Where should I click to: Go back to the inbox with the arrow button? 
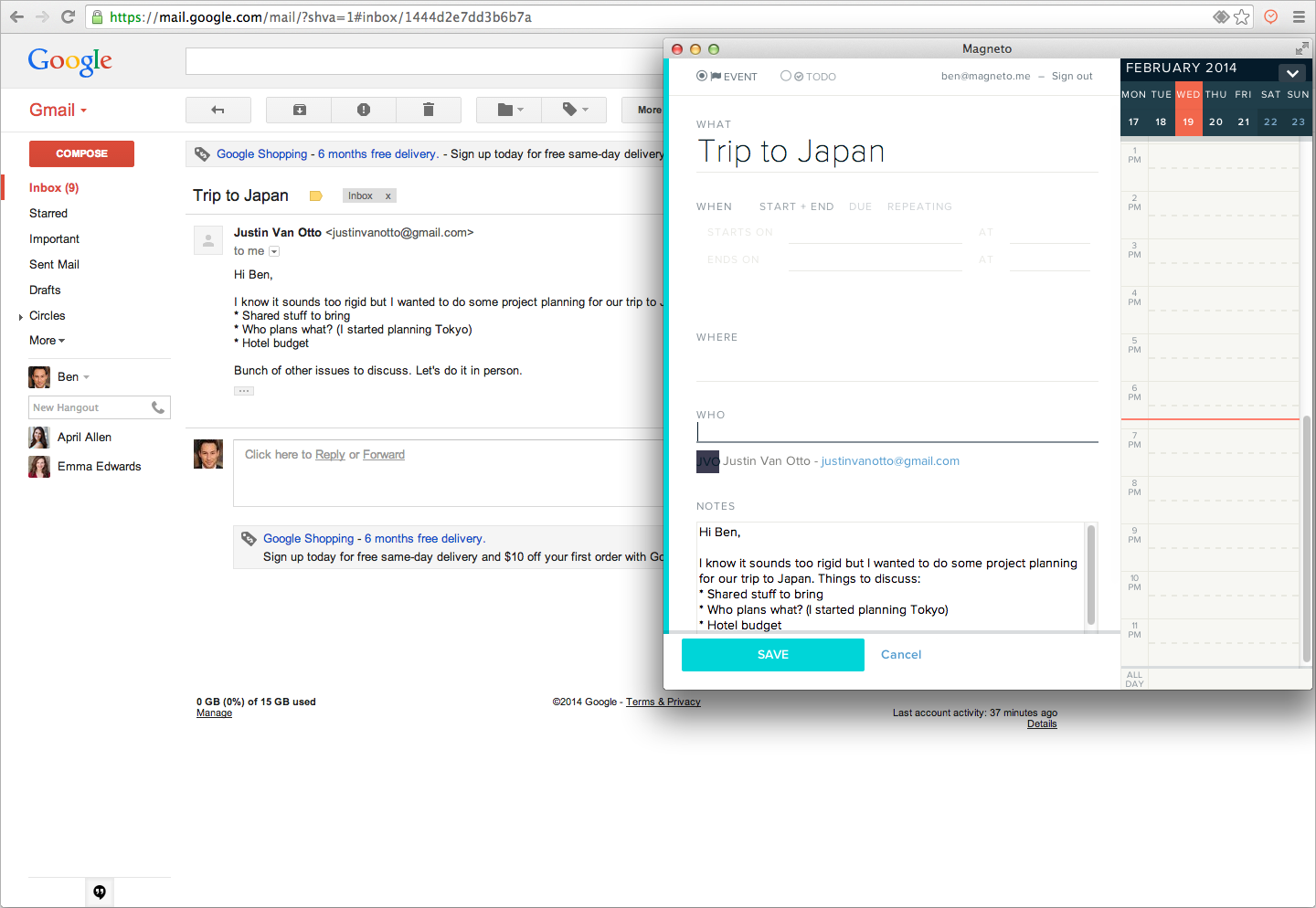tap(218, 110)
